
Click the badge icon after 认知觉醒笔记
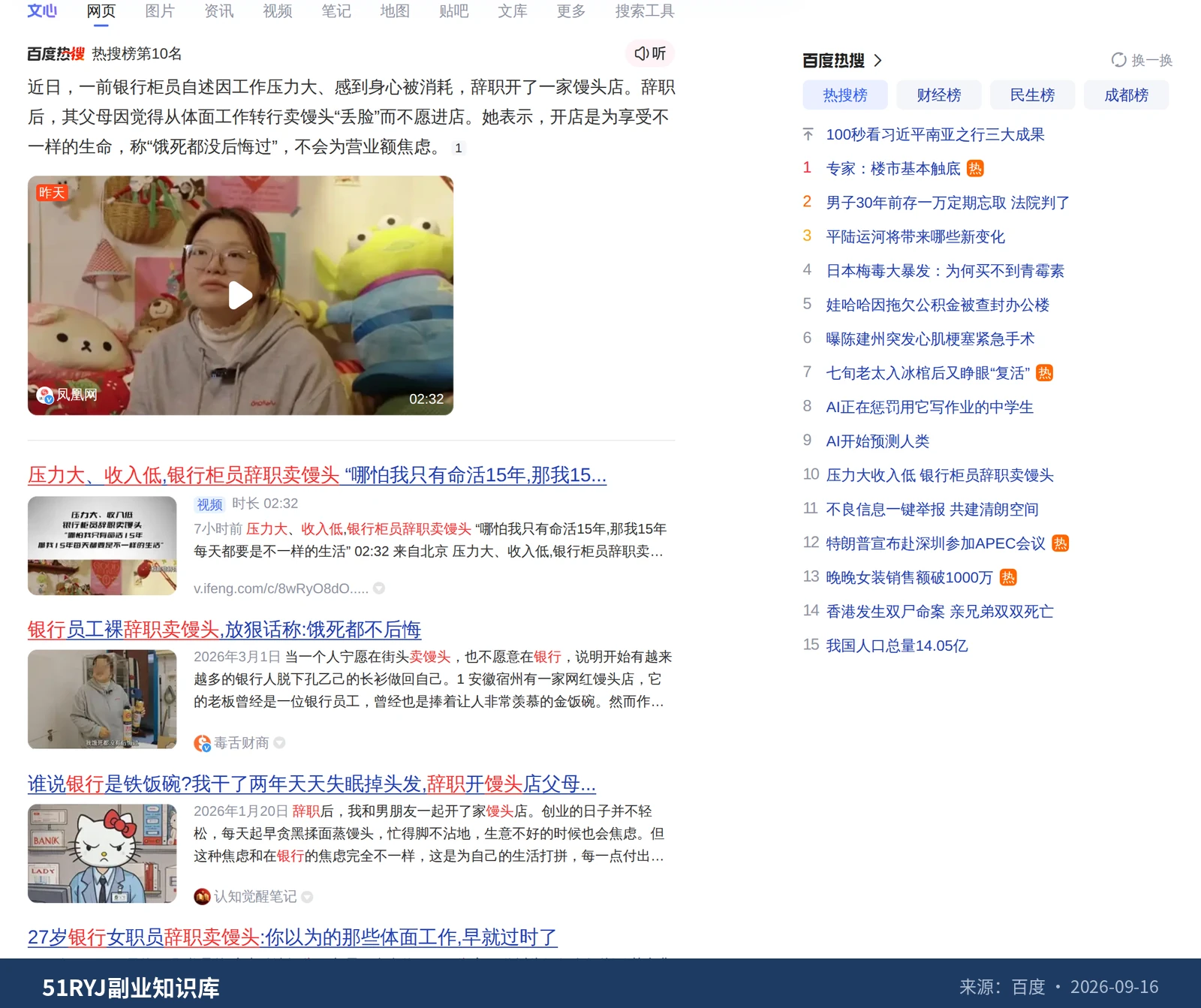click(307, 897)
